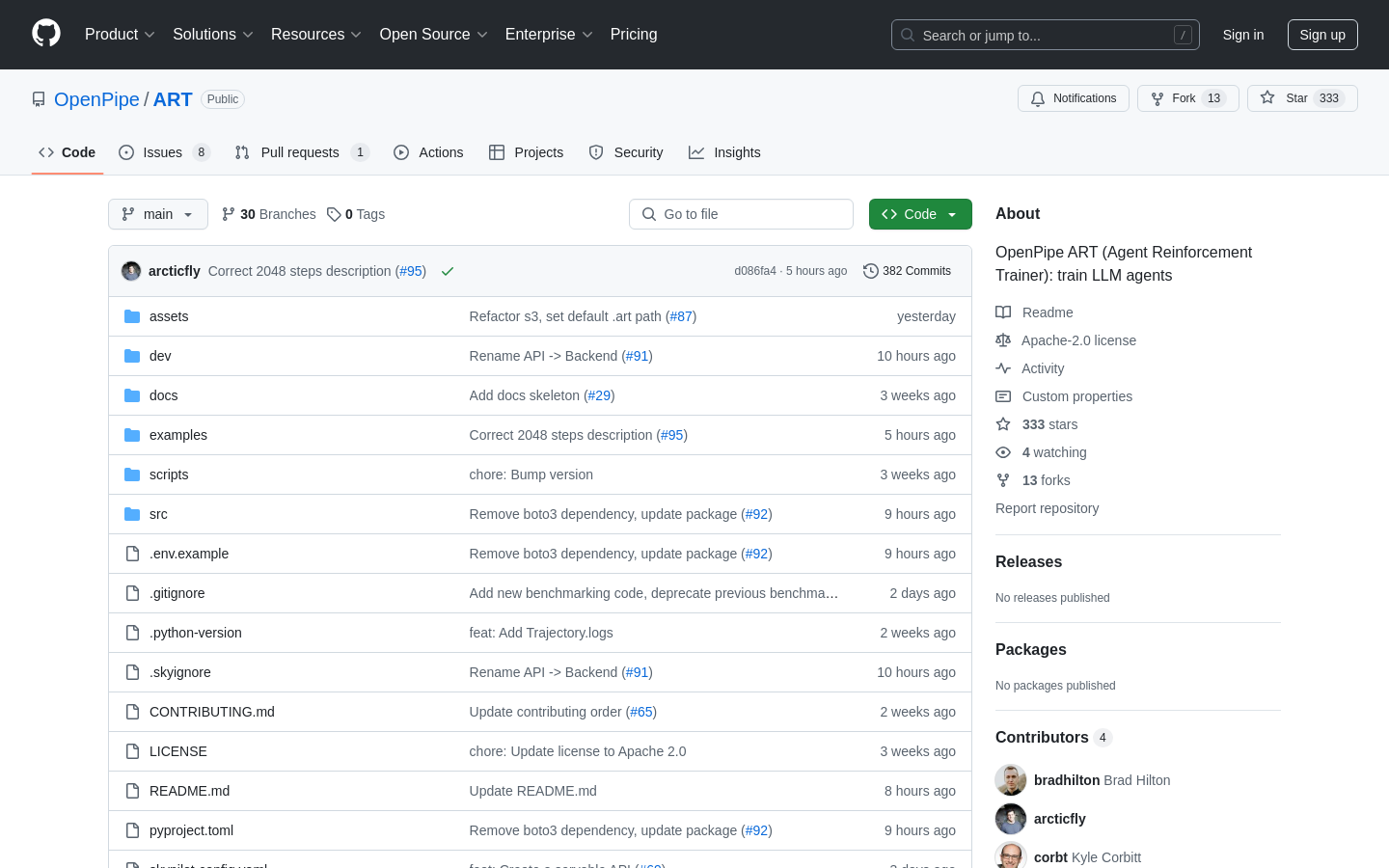Select the Code tab

tap(68, 152)
